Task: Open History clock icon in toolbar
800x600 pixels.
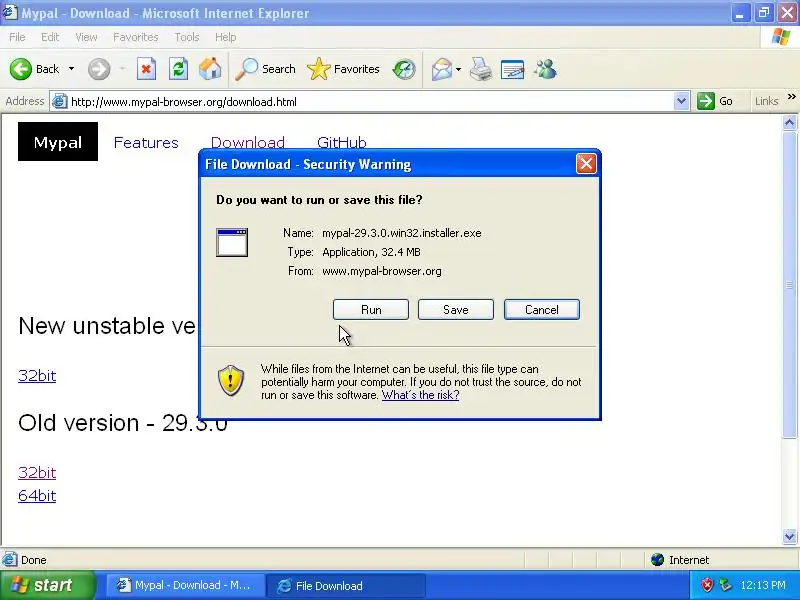Action: [404, 69]
